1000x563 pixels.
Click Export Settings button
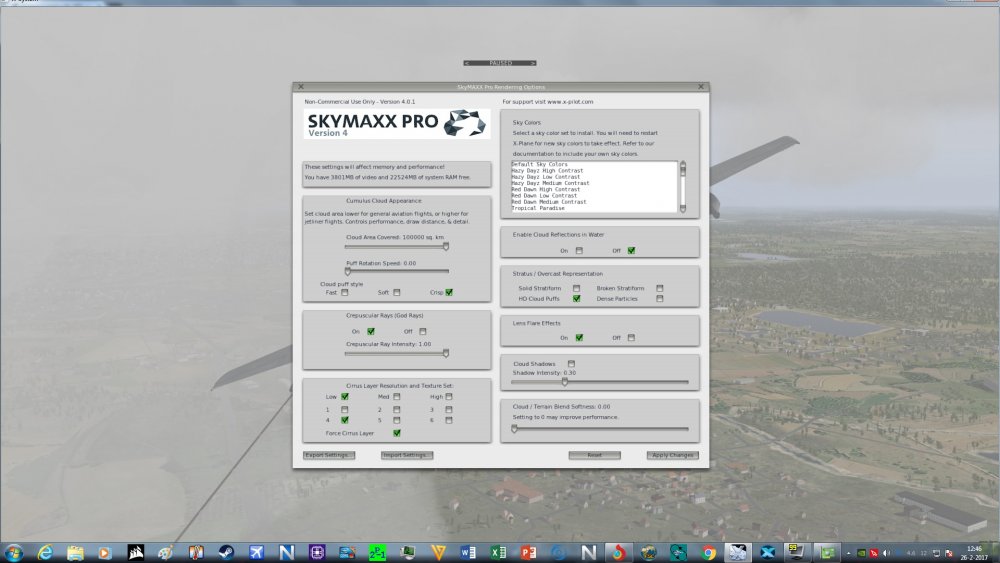tap(328, 455)
